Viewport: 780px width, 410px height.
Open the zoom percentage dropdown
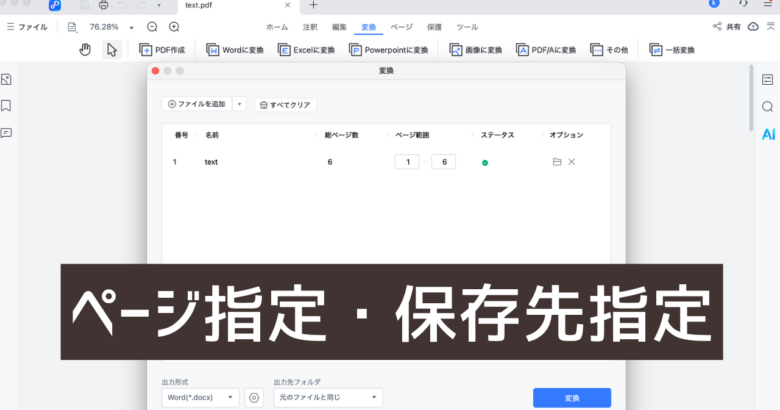click(131, 27)
